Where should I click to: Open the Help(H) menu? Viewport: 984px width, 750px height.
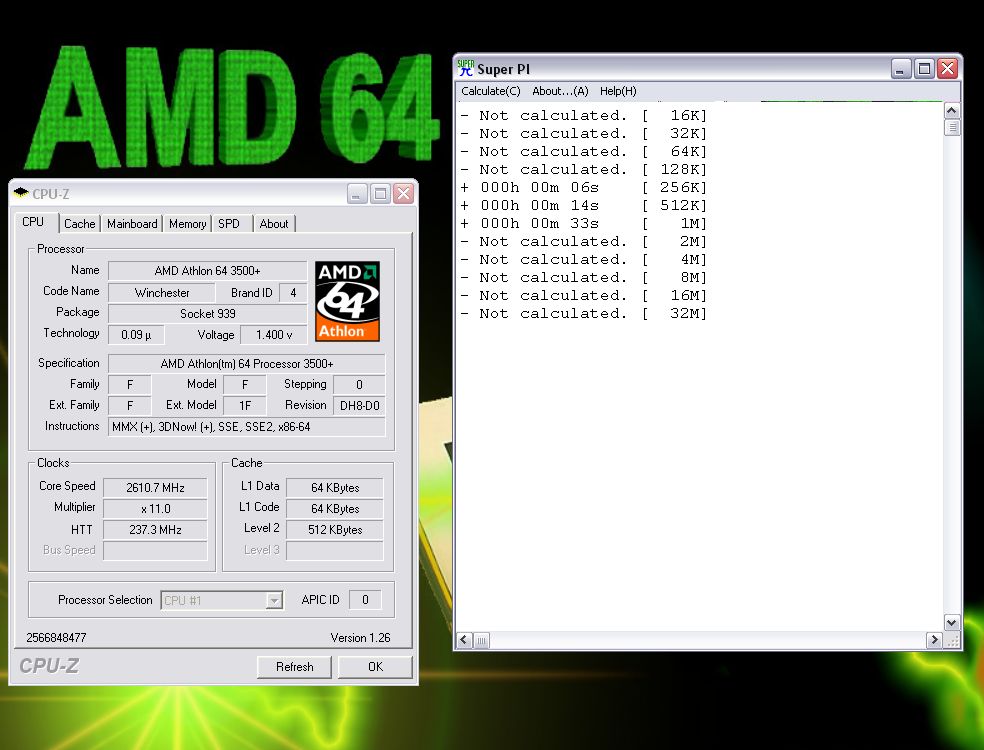[618, 91]
